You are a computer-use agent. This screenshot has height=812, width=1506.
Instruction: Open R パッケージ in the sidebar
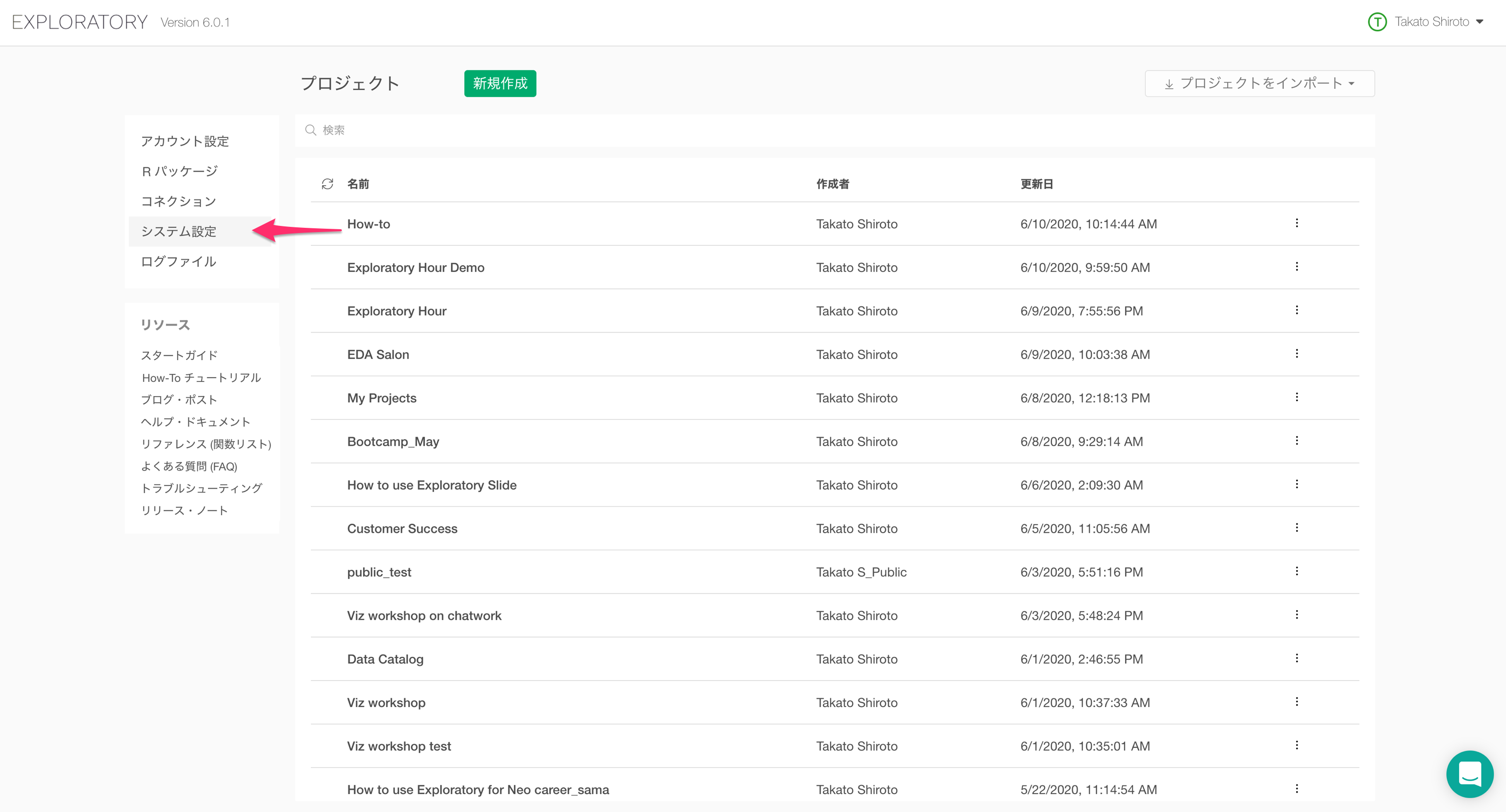180,171
